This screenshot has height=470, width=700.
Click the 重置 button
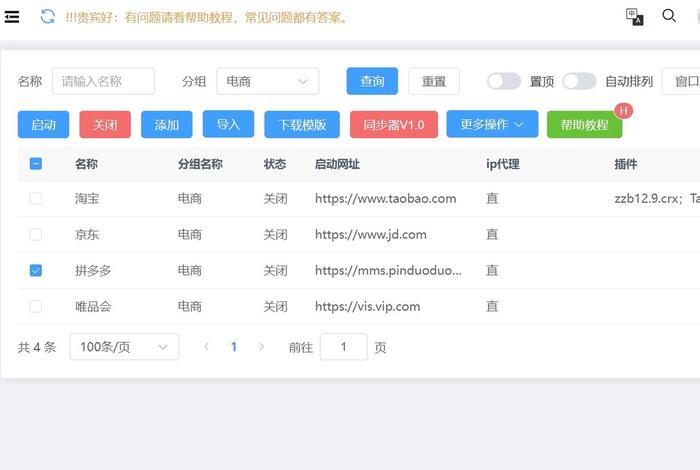click(x=433, y=81)
